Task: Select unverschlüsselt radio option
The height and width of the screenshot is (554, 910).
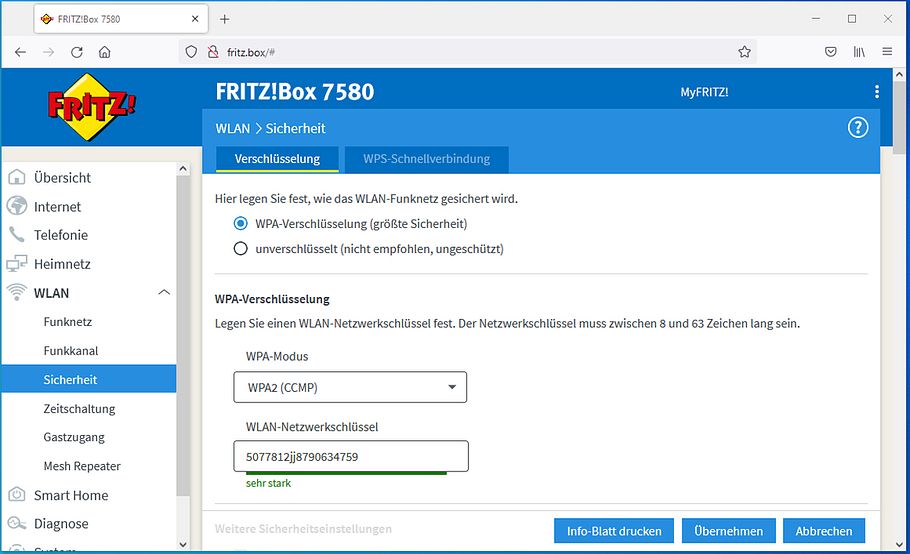Action: (240, 249)
